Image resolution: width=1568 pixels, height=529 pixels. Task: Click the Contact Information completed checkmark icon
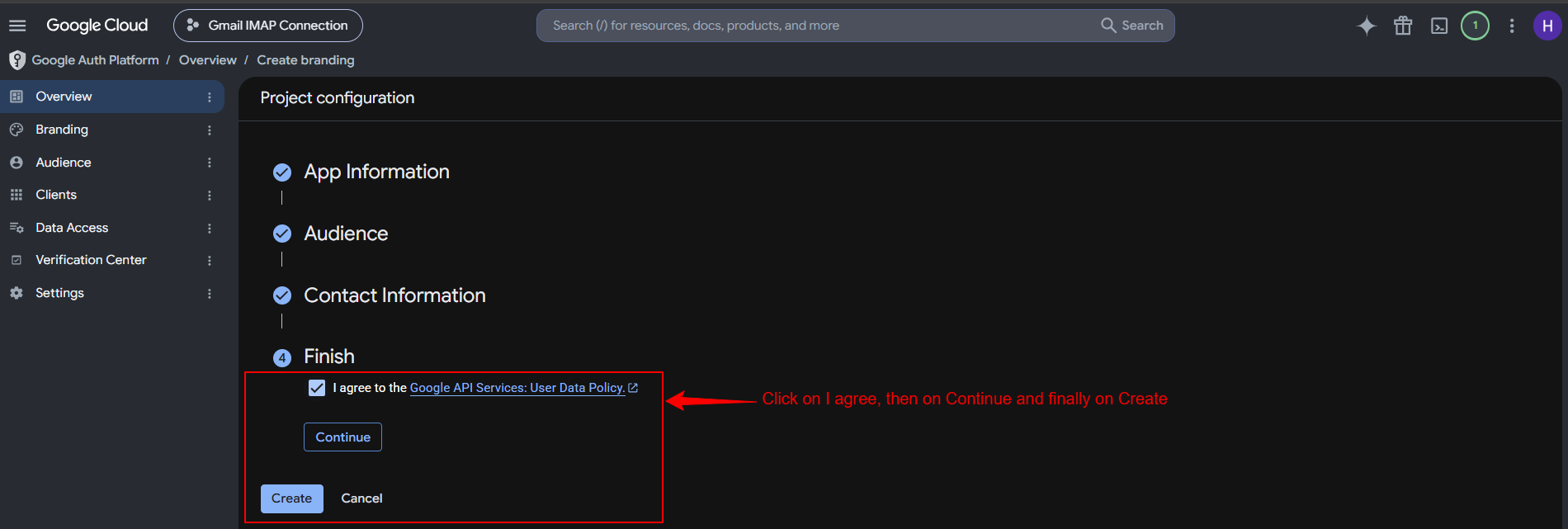tap(282, 295)
